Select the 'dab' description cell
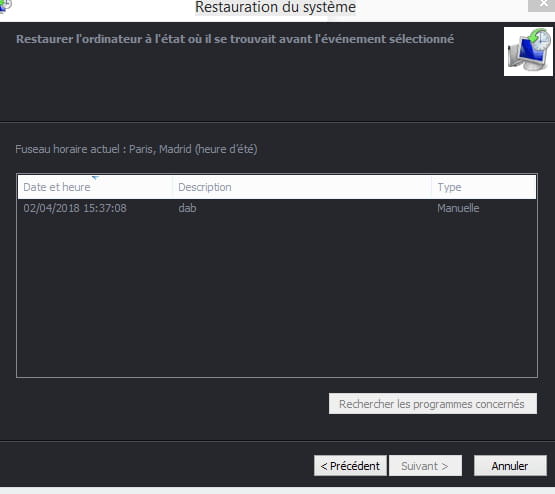The image size is (555, 494). tap(187, 208)
